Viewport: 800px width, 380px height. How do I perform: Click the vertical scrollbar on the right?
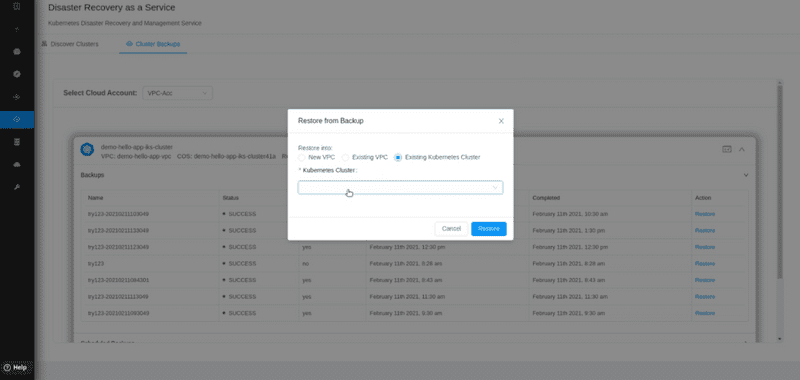click(x=779, y=183)
